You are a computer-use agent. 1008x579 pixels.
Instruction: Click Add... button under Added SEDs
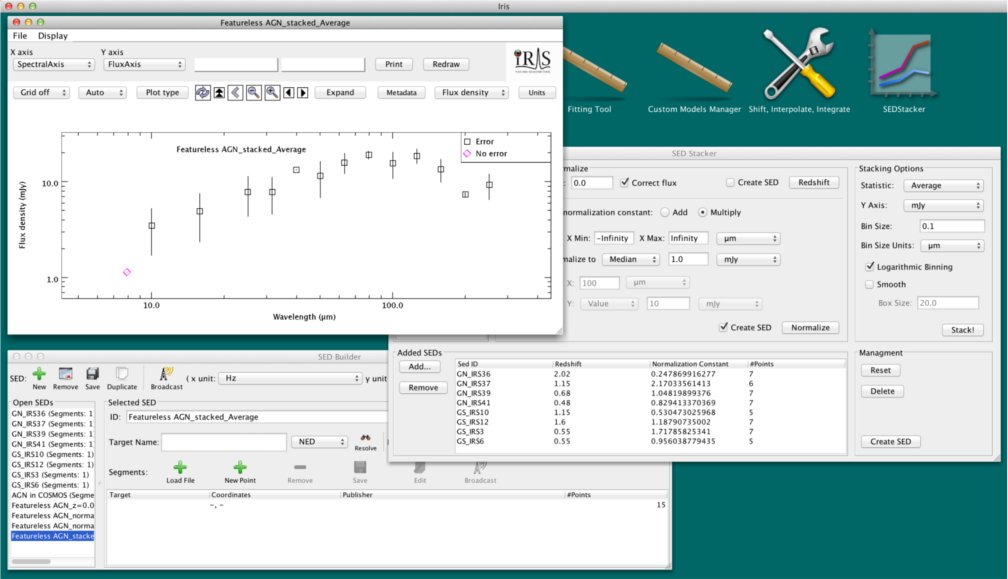[x=420, y=366]
